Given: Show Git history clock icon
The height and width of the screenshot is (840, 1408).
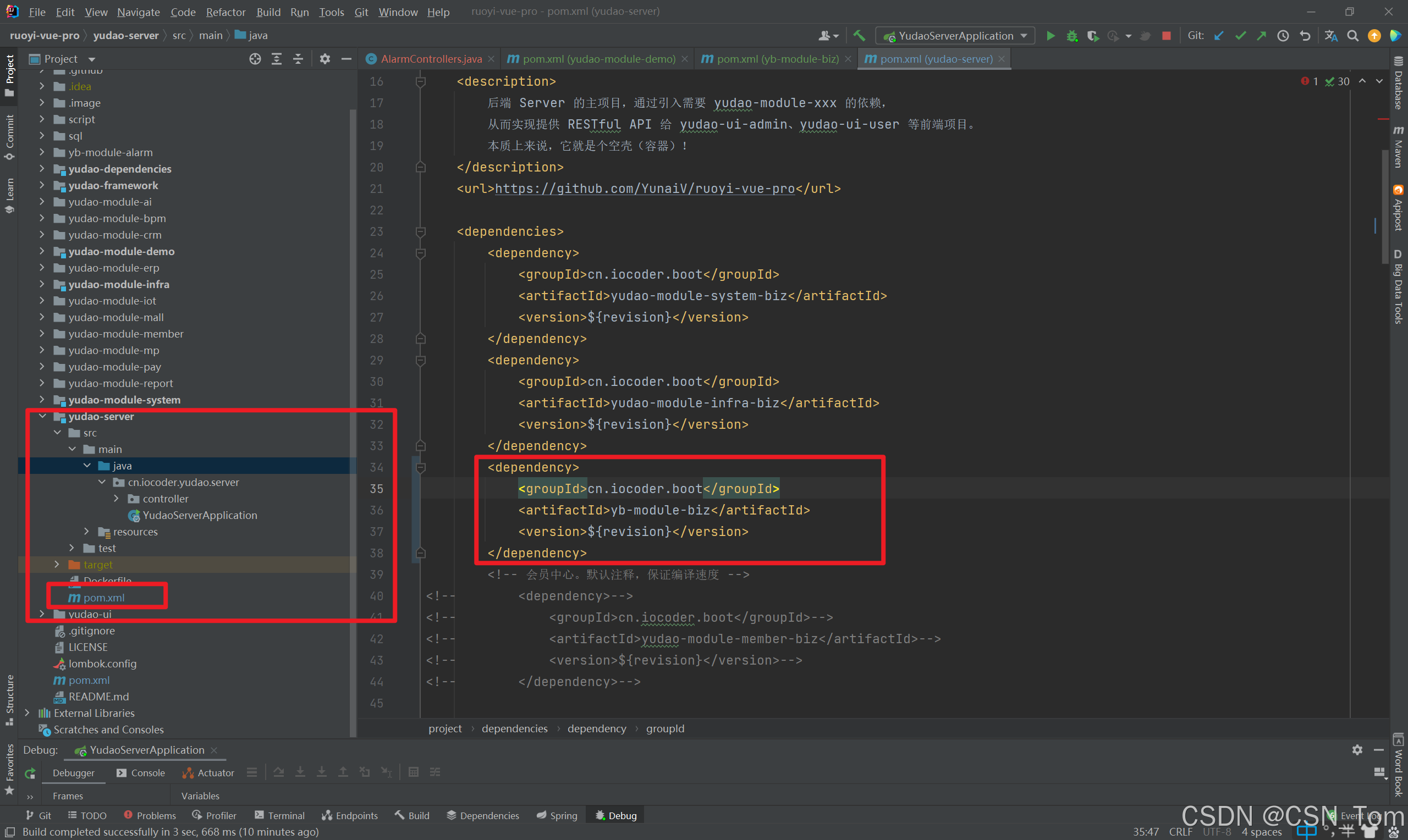Looking at the screenshot, I should [x=1283, y=36].
